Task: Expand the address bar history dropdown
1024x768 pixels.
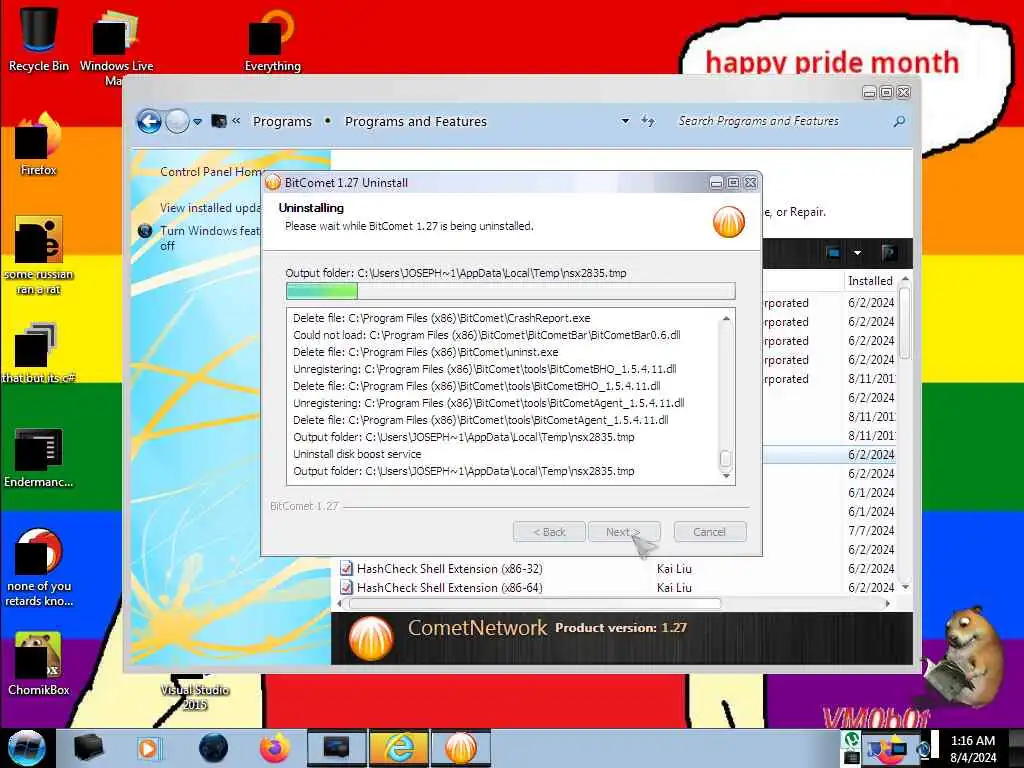Action: (625, 121)
